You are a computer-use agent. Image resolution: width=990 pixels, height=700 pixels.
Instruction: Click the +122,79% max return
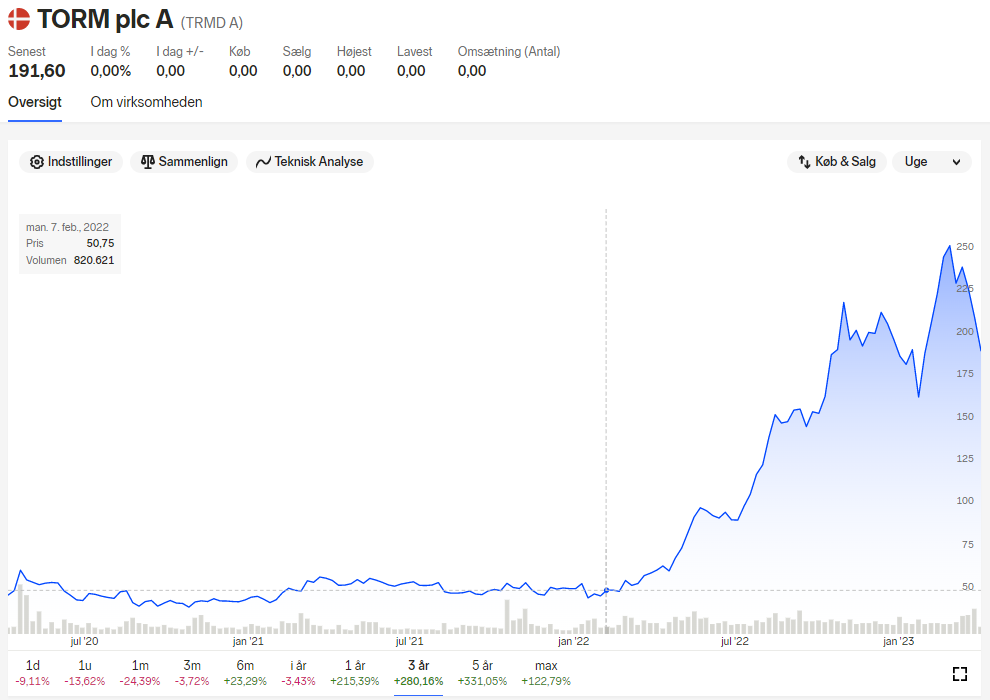coord(546,682)
